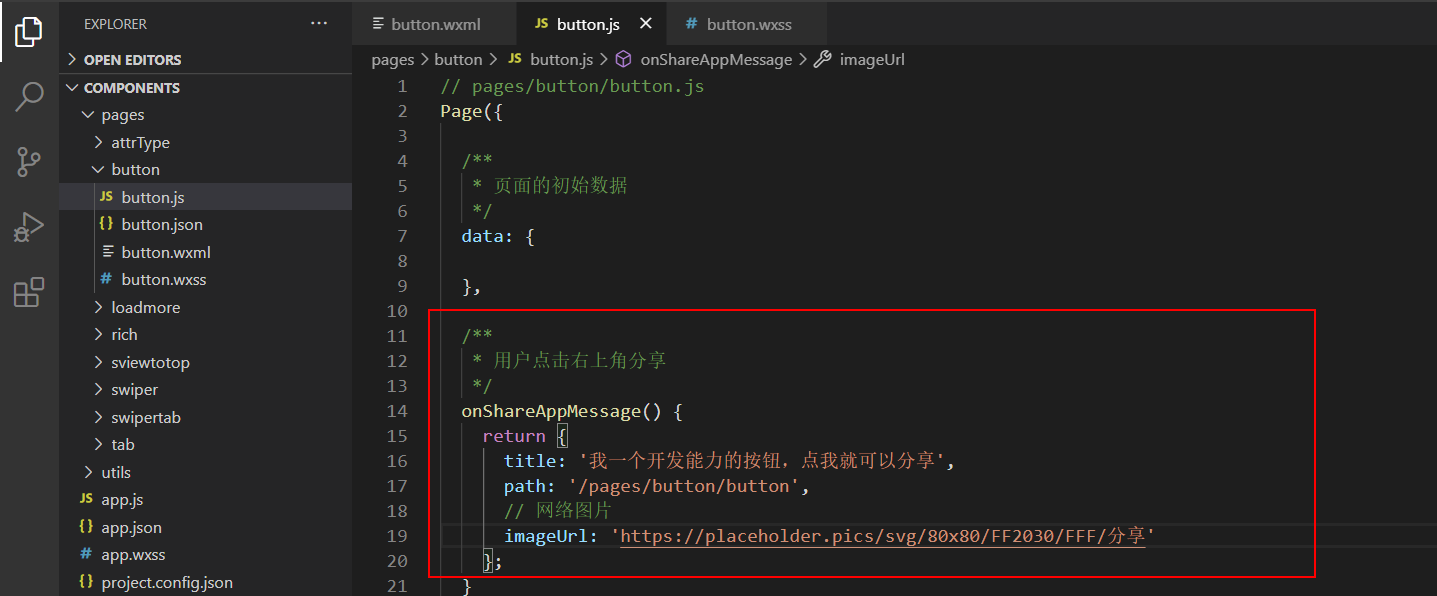
Task: Click comment '// pages/button/button.js'
Action: tap(572, 86)
